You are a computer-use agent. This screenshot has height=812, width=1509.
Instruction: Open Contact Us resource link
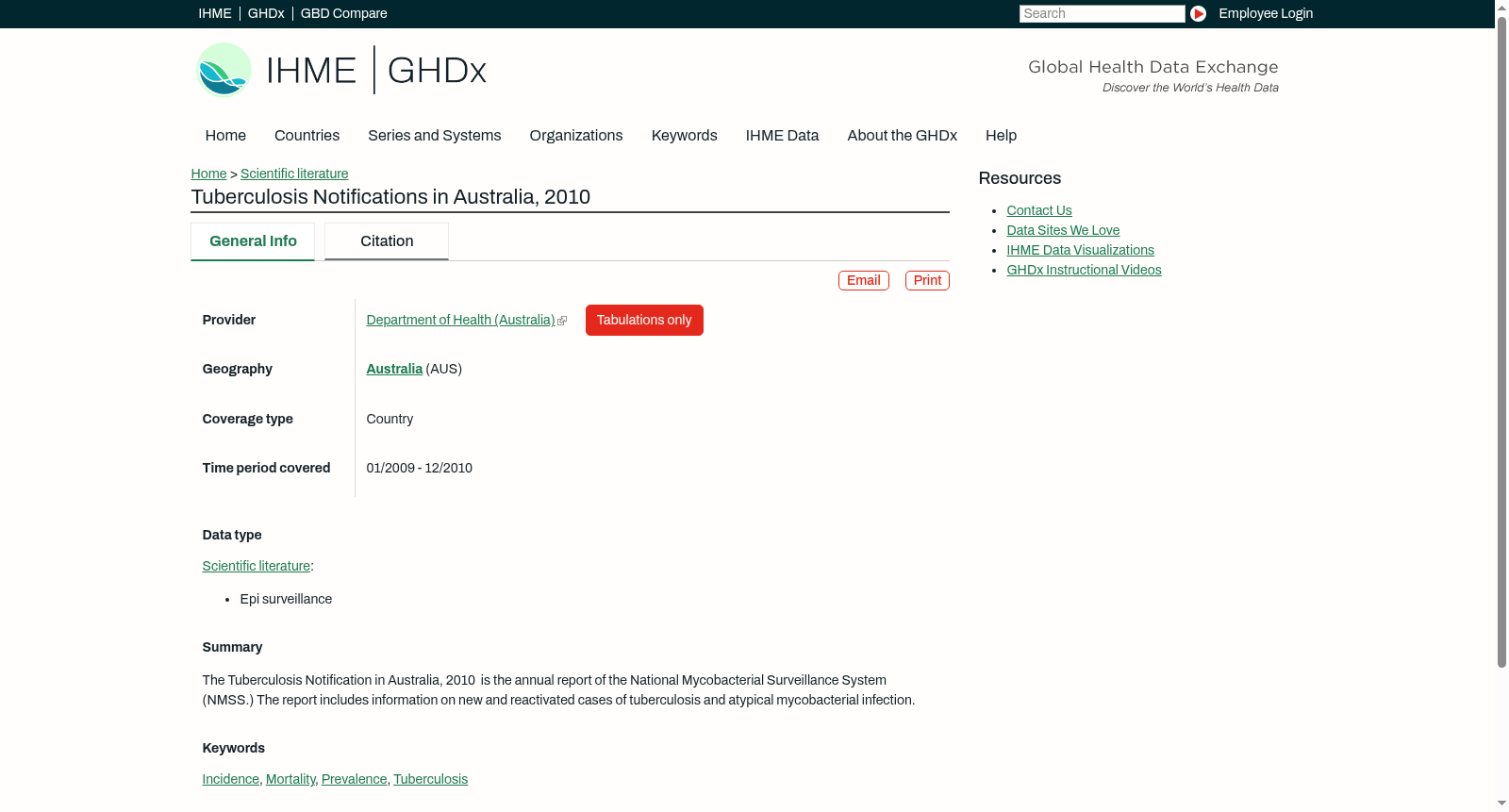(1038, 210)
